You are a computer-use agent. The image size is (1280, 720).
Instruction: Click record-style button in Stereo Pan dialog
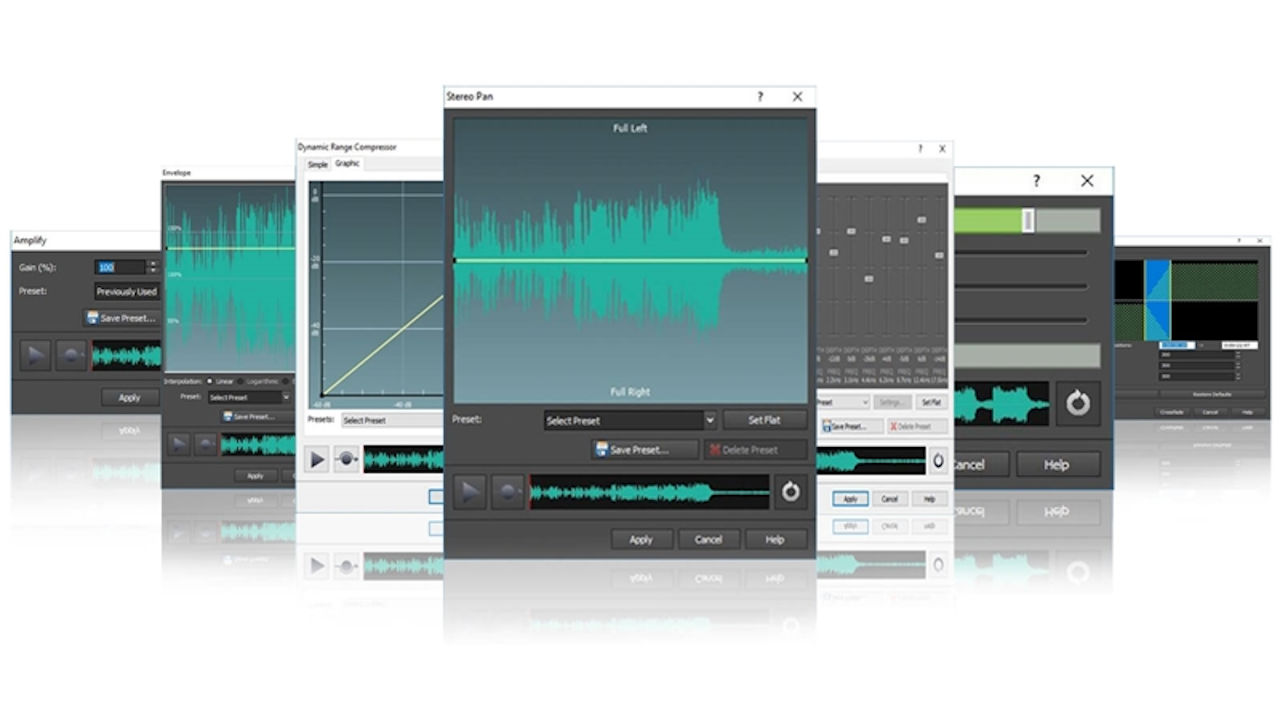point(507,492)
